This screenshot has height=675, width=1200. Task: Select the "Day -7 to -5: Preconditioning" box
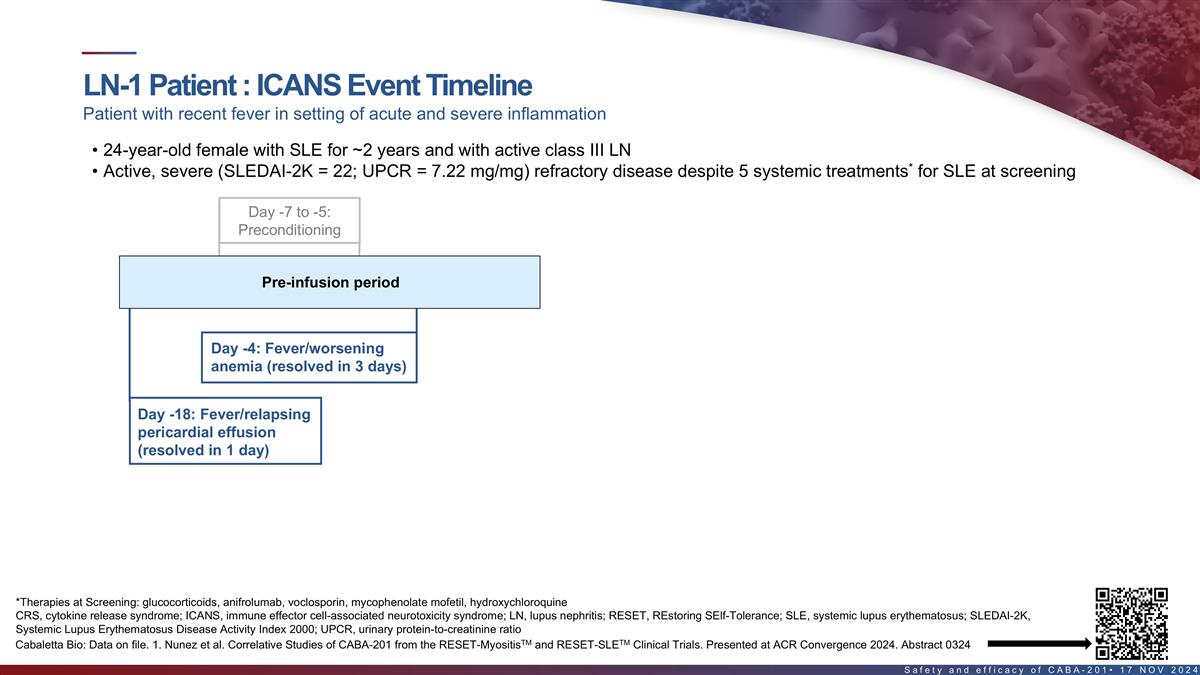[289, 221]
